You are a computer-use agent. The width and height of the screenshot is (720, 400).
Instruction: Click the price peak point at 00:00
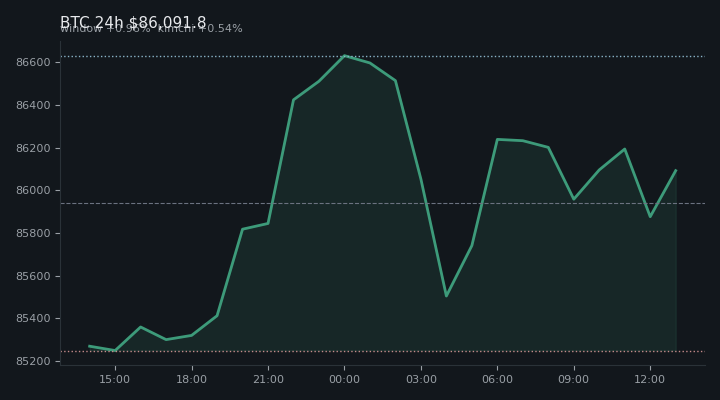point(344,56)
